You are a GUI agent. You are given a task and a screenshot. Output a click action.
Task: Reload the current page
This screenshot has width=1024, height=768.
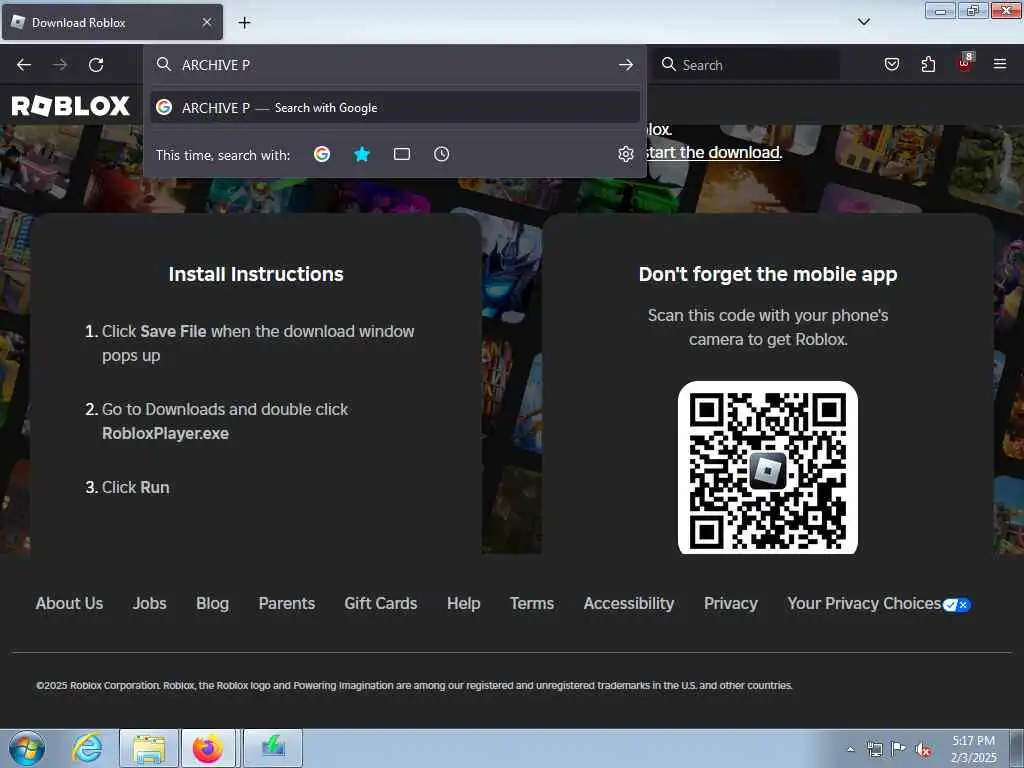coord(96,65)
